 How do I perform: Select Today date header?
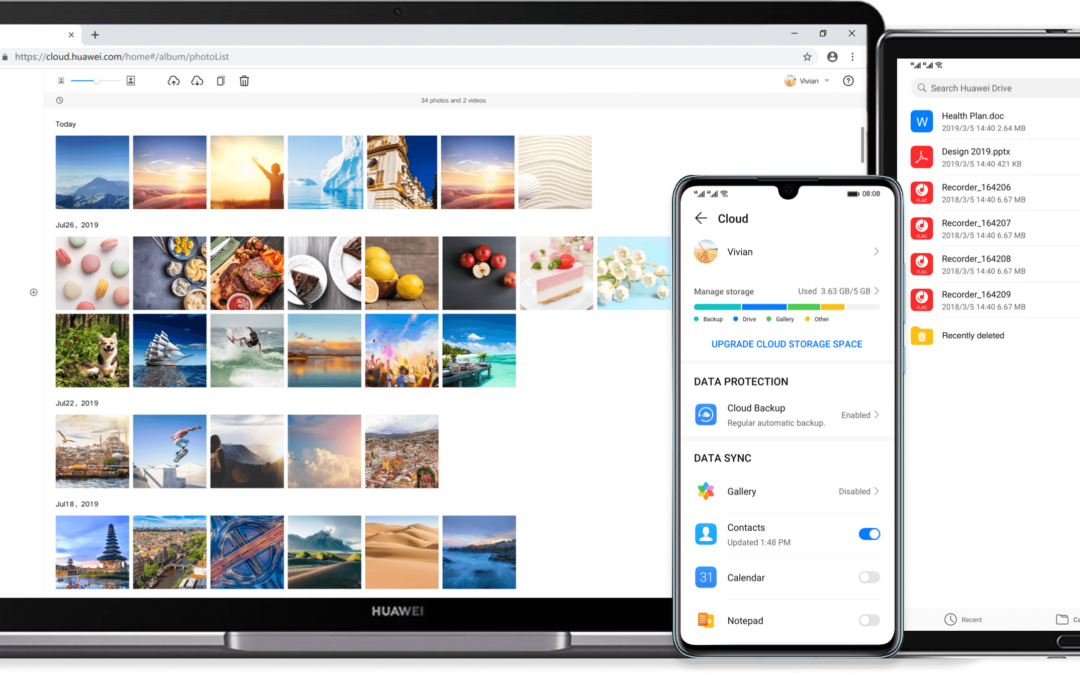66,124
